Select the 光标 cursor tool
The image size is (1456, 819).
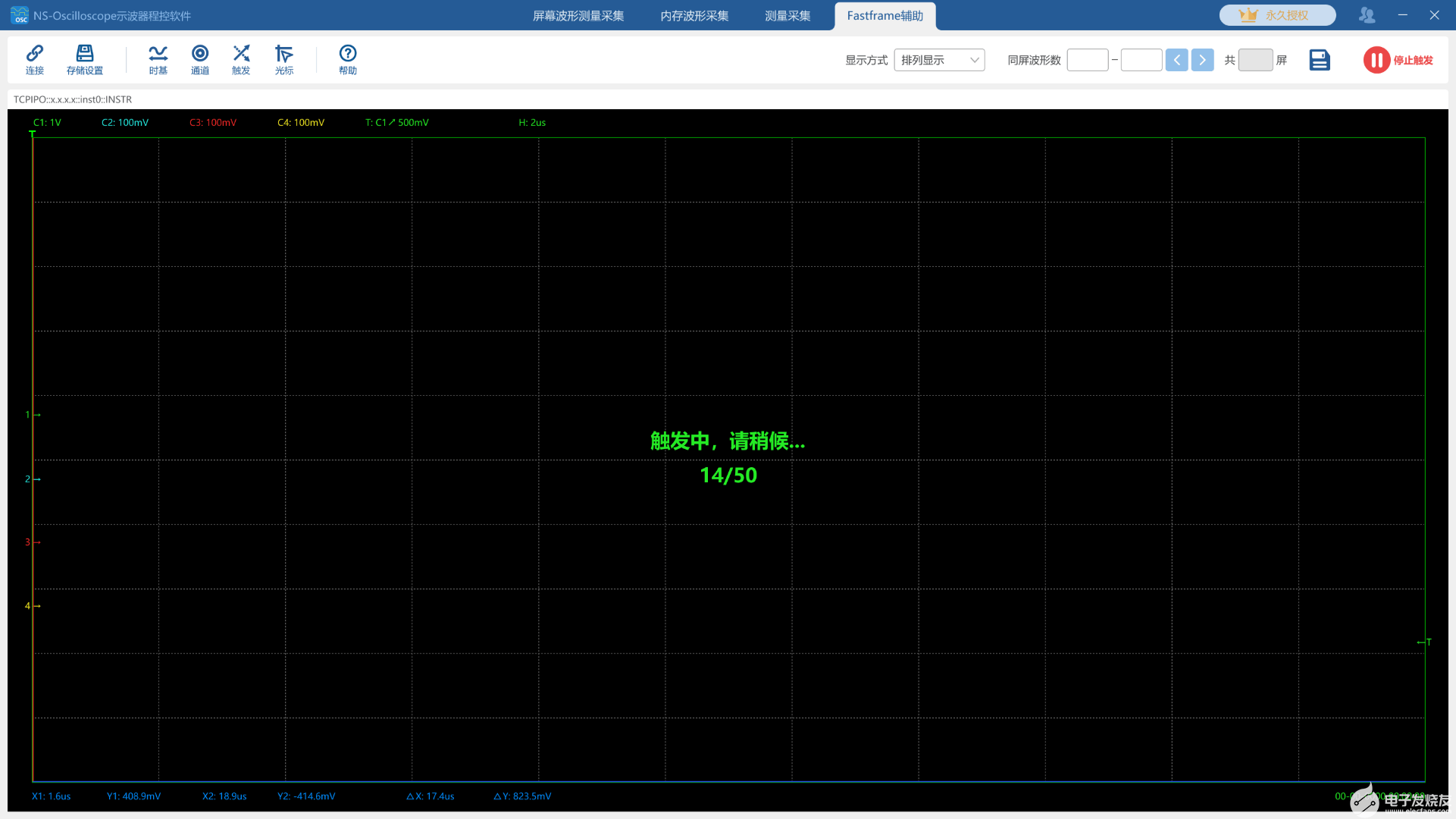pos(283,59)
